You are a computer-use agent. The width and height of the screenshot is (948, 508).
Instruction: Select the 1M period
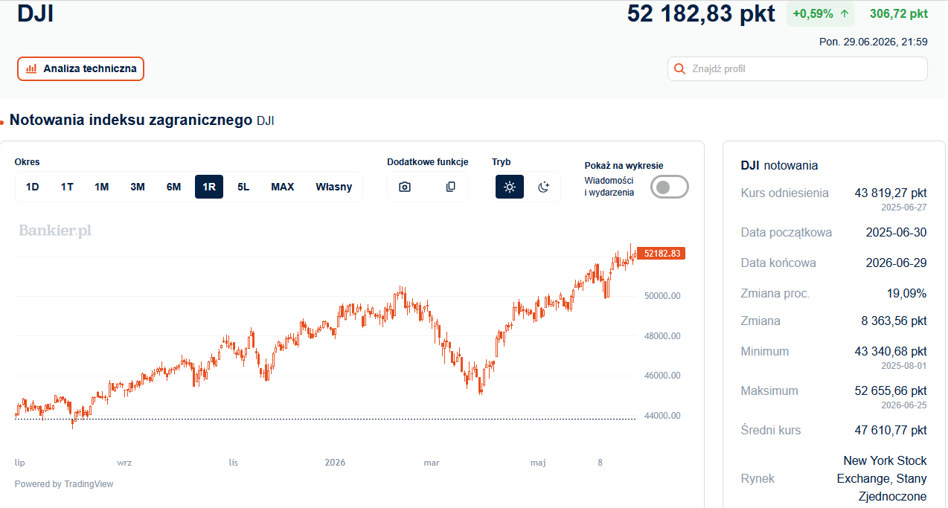point(102,187)
